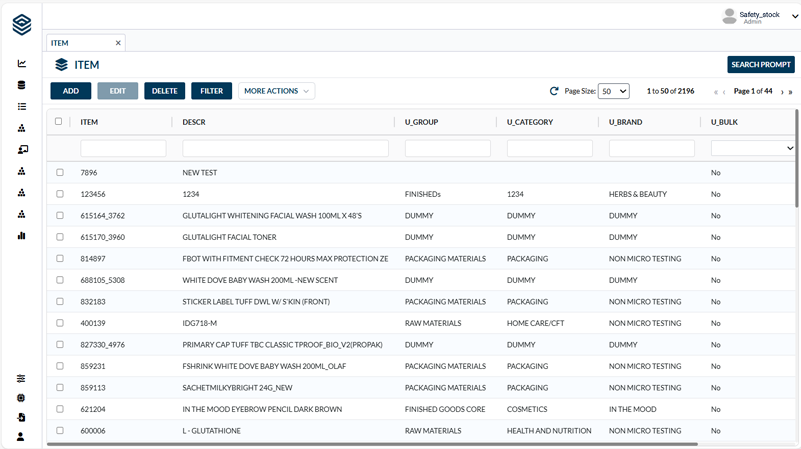Viewport: 801px width, 449px height.
Task: Open the Page Size dropdown
Action: coord(614,91)
